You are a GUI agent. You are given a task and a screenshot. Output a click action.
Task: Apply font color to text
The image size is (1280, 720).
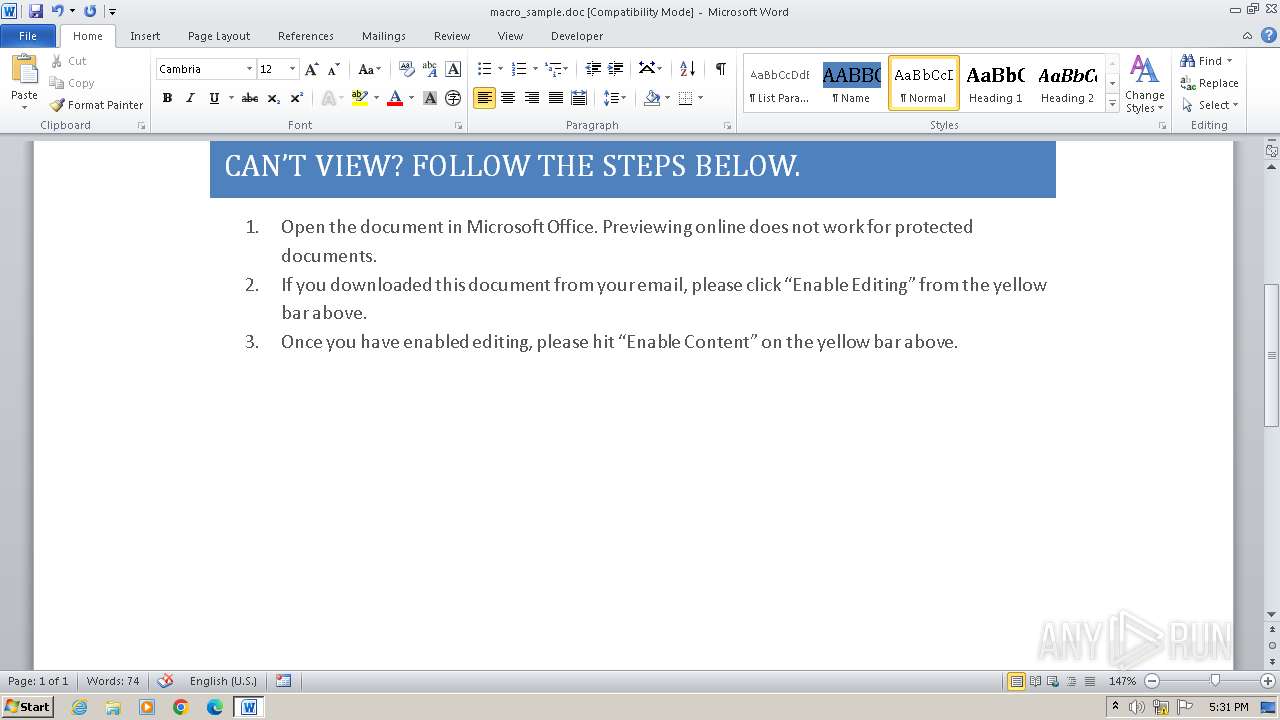(395, 98)
